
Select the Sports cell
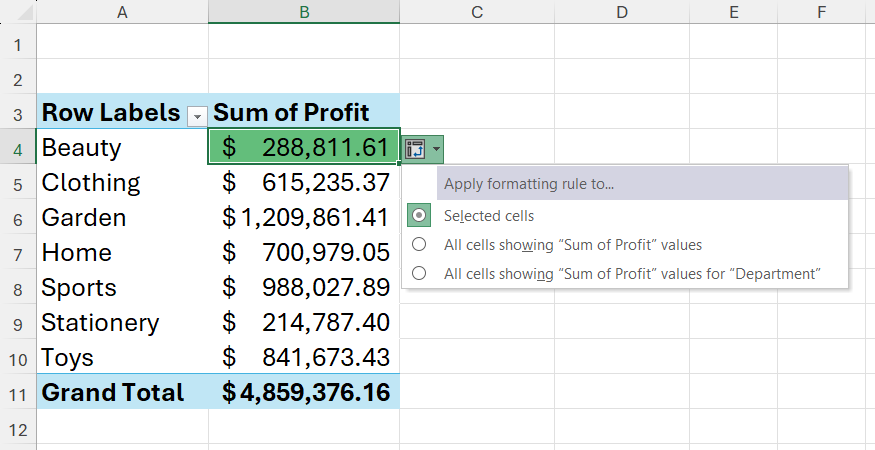point(122,286)
